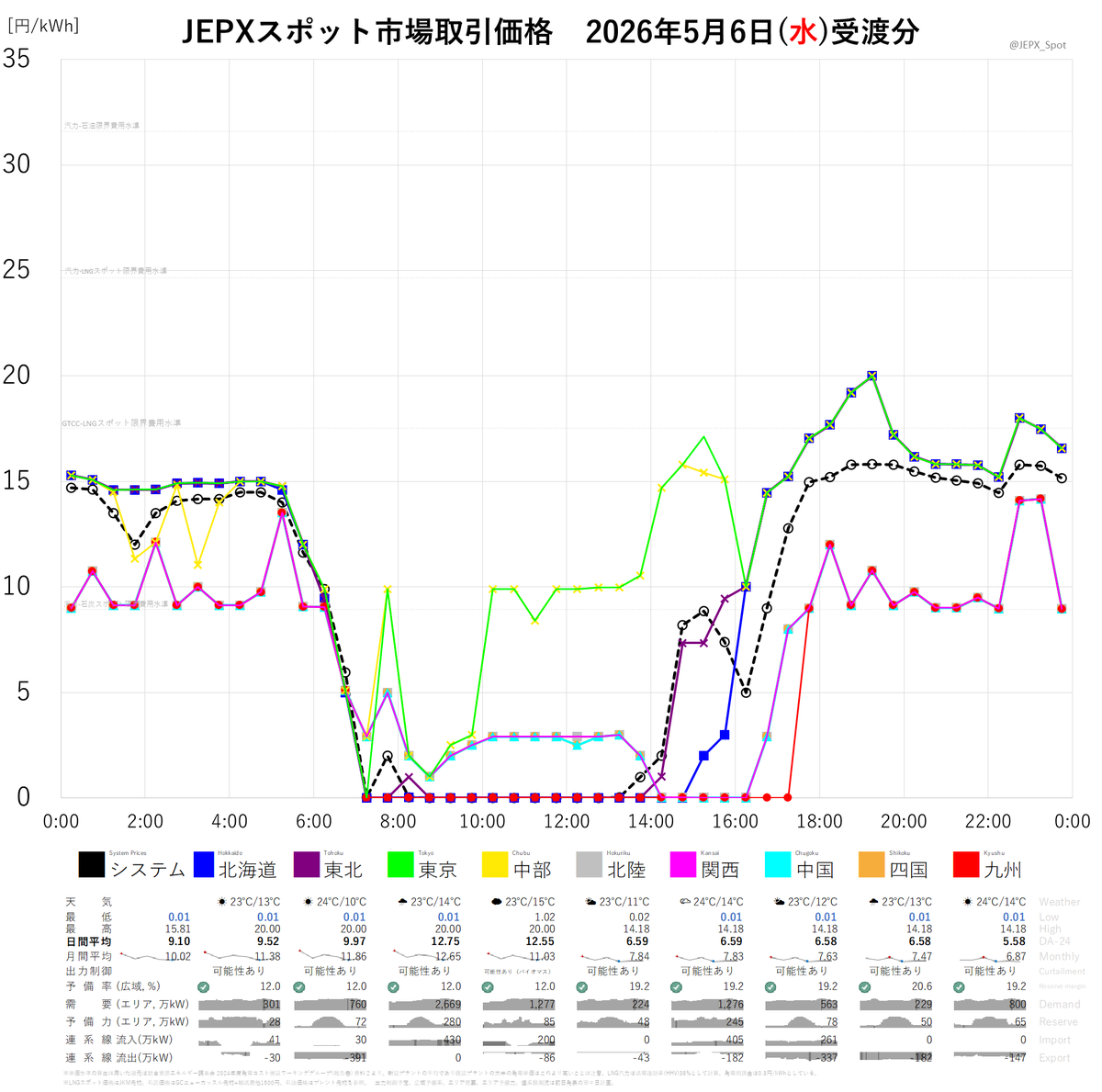Click the Tokyo demand mini chart showing 2,669
Screen dimensions: 1102x1092
[x=425, y=1005]
